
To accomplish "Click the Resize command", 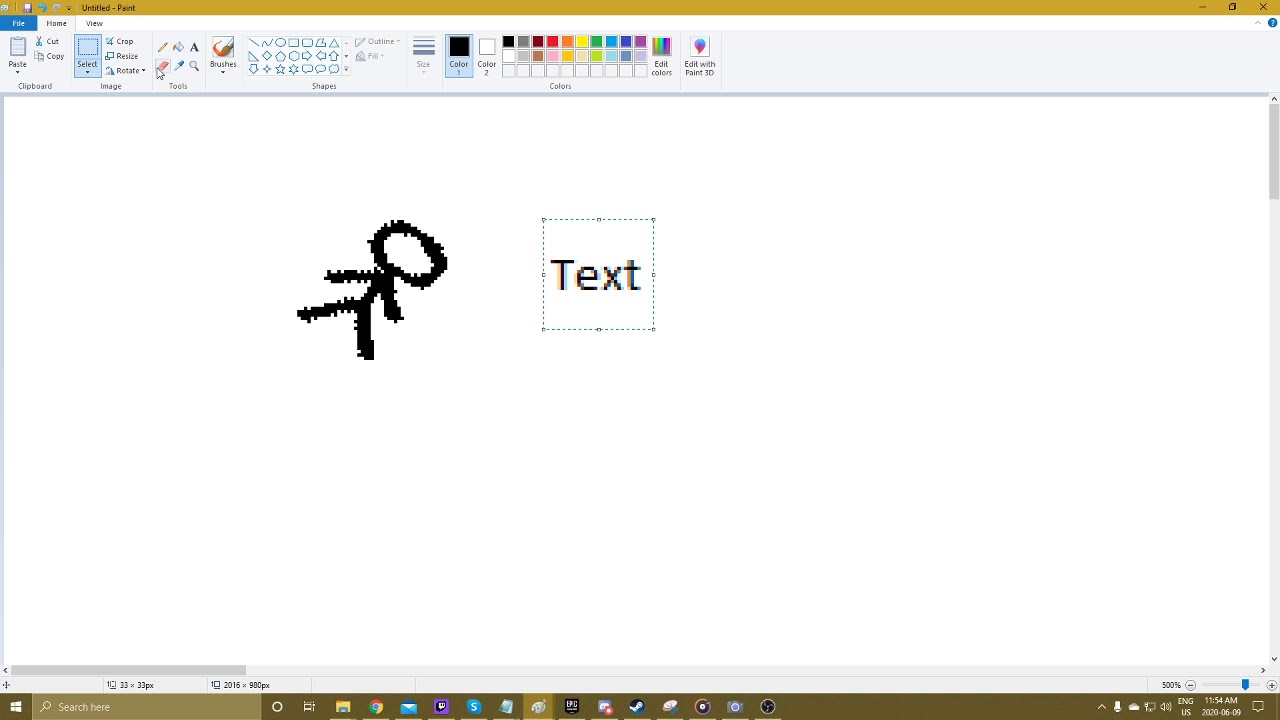I will pyautogui.click(x=122, y=56).
